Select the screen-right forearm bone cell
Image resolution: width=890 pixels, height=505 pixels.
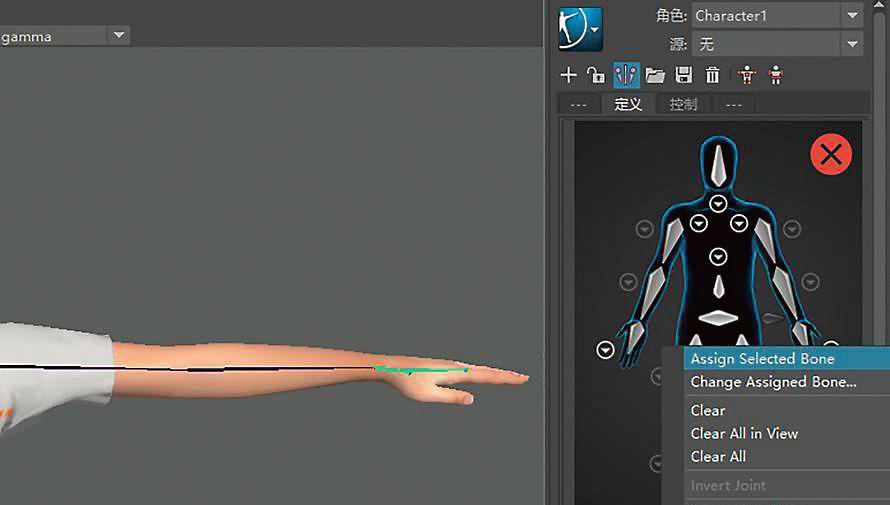[x=785, y=291]
